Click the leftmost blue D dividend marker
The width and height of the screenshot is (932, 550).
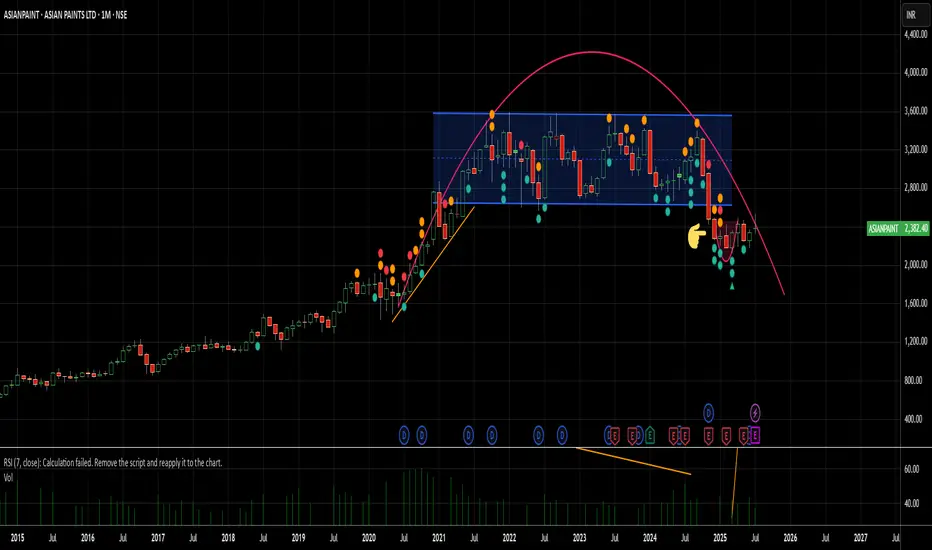coord(405,434)
